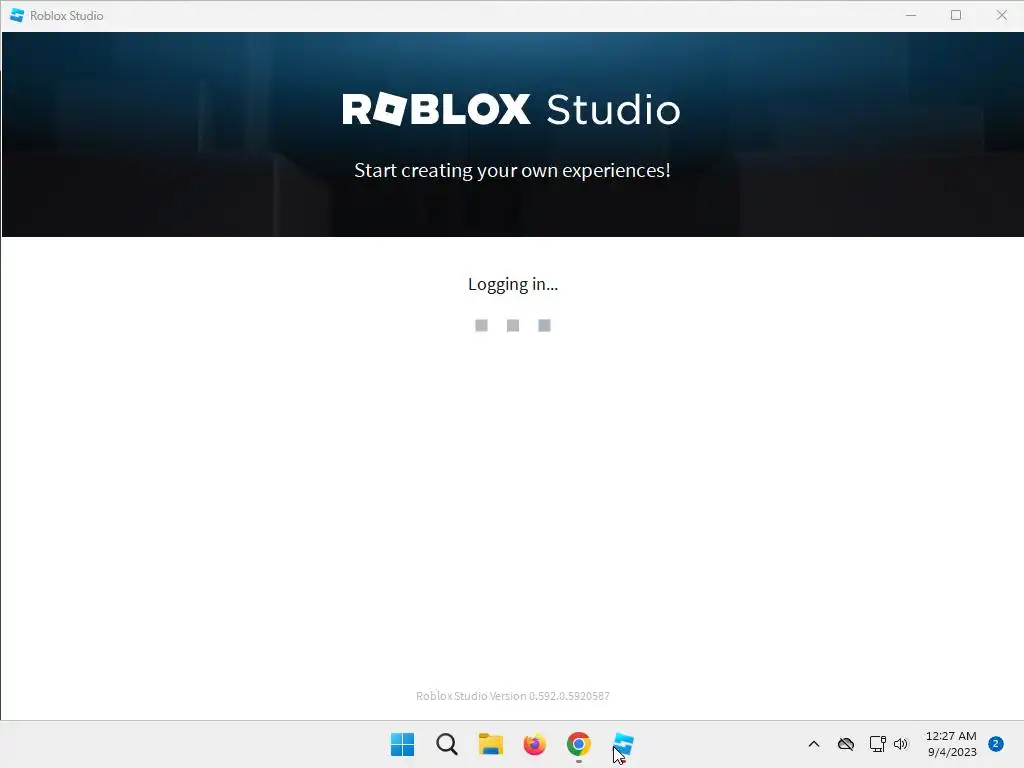Open the Windows Start menu
1024x768 pixels.
[402, 744]
